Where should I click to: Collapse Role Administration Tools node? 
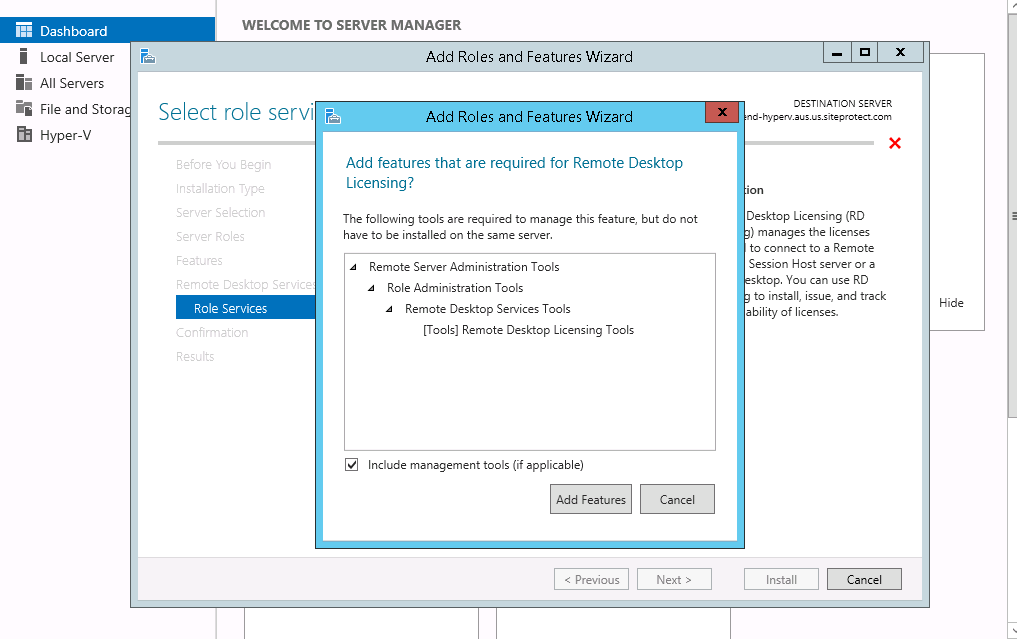[x=372, y=288]
